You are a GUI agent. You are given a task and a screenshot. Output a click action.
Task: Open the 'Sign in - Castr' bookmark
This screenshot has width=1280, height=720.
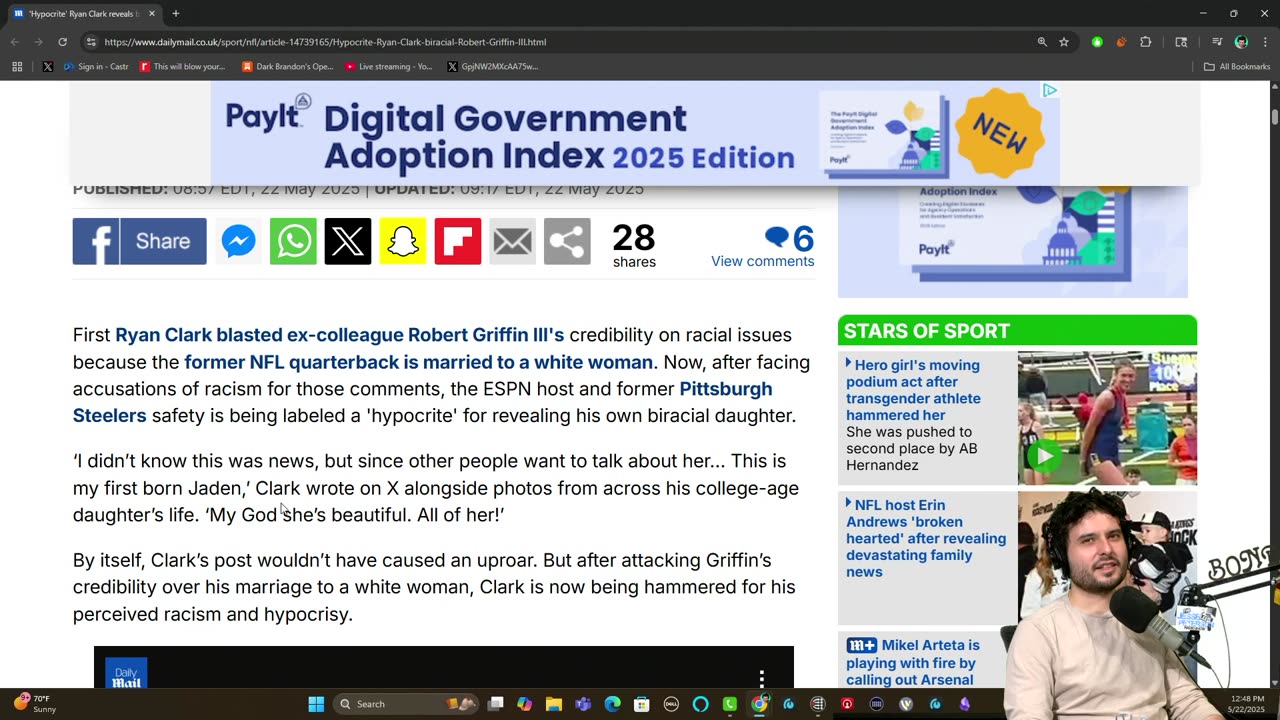(96, 67)
